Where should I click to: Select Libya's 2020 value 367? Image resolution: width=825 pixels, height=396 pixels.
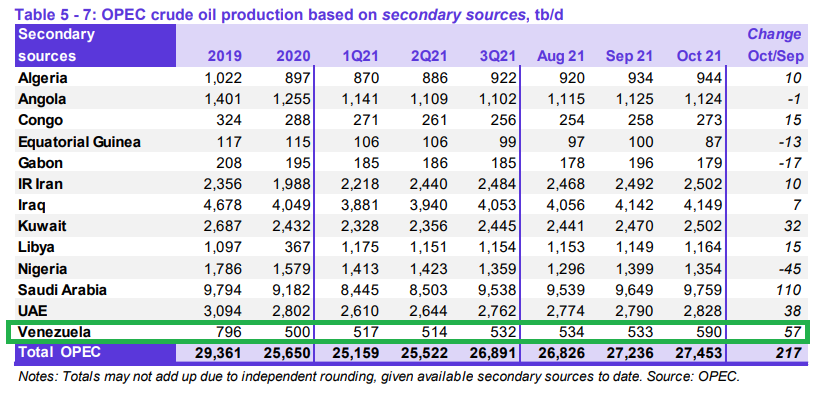296,248
